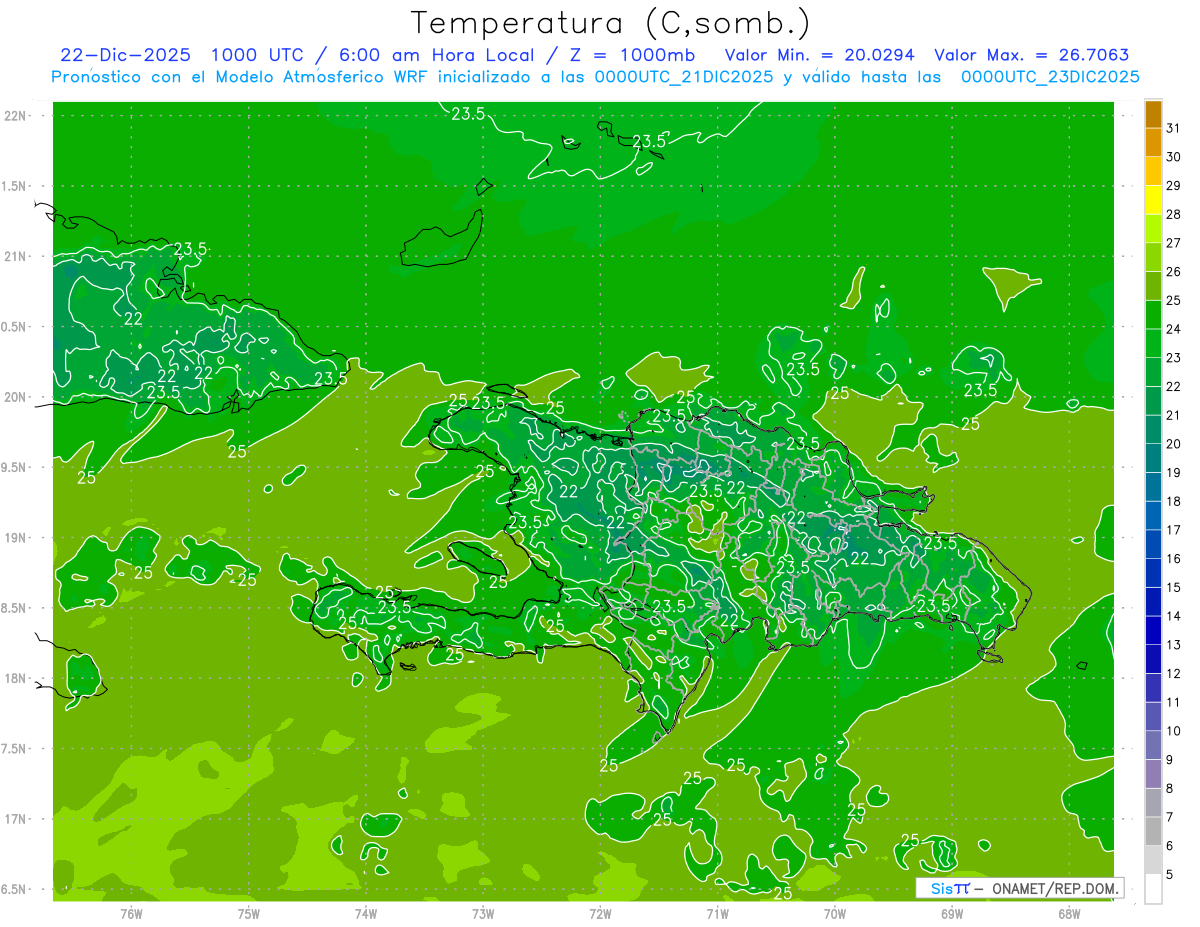Screen dimensions: 1200x927
Task: Click the "Sistπ" logo text
Action: point(950,888)
